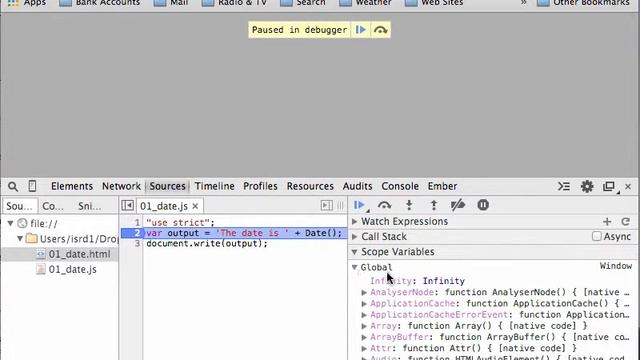Refresh watch expressions
Image resolution: width=640 pixels, height=360 pixels.
pyautogui.click(x=625, y=222)
